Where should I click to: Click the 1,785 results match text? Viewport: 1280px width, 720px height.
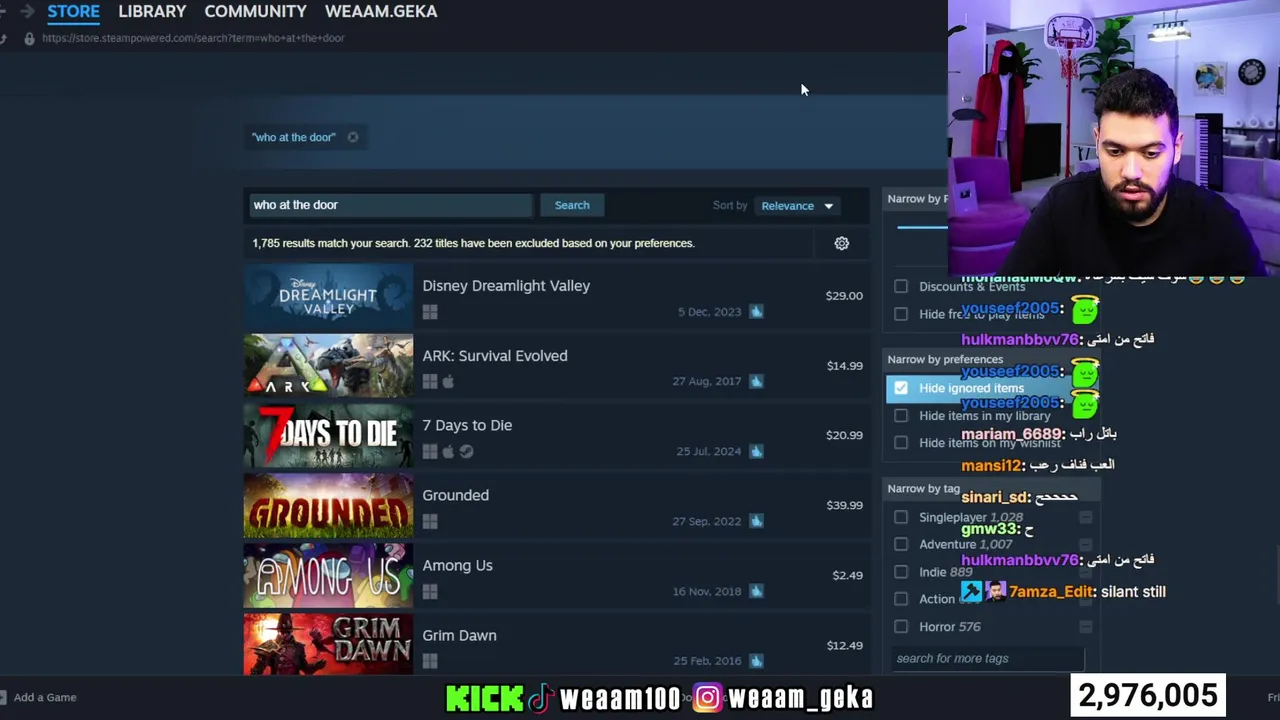[x=331, y=243]
